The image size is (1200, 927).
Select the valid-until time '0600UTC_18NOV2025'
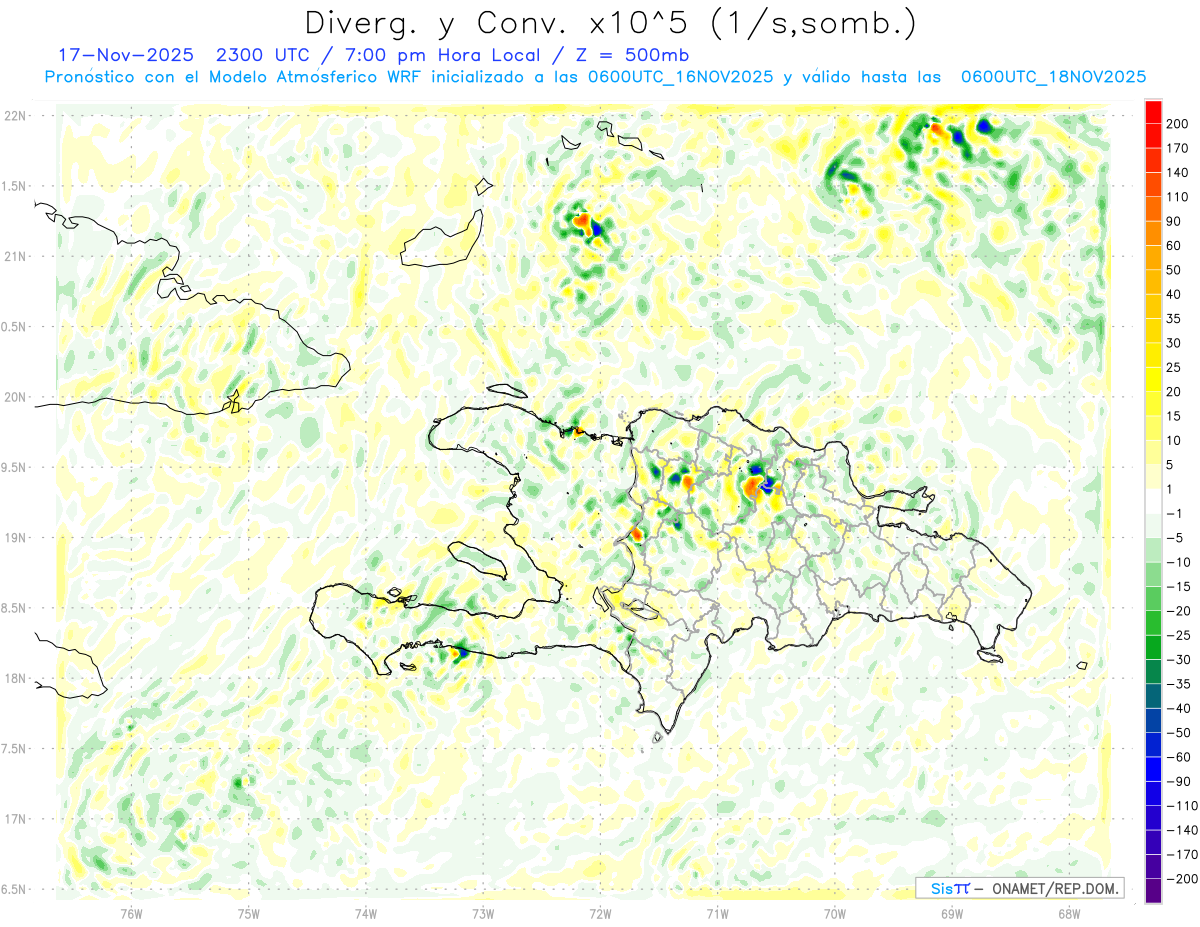click(1053, 77)
